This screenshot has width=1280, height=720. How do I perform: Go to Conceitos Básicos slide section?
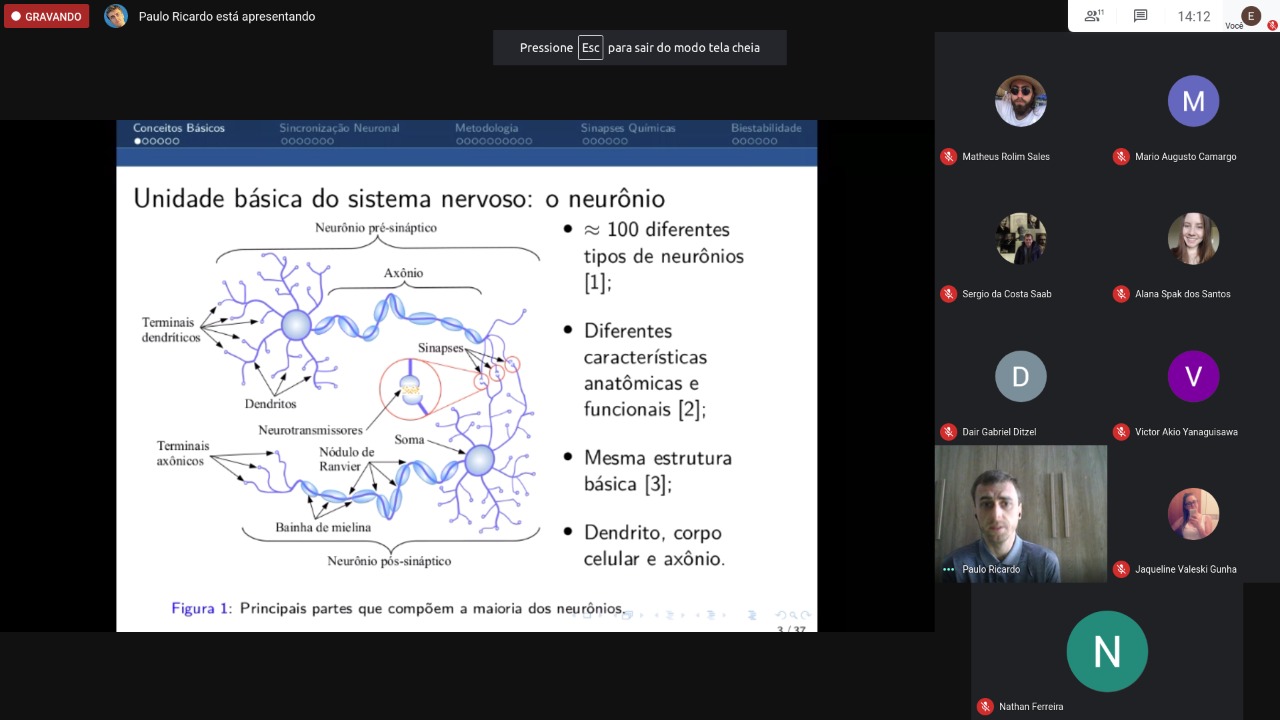(x=179, y=128)
